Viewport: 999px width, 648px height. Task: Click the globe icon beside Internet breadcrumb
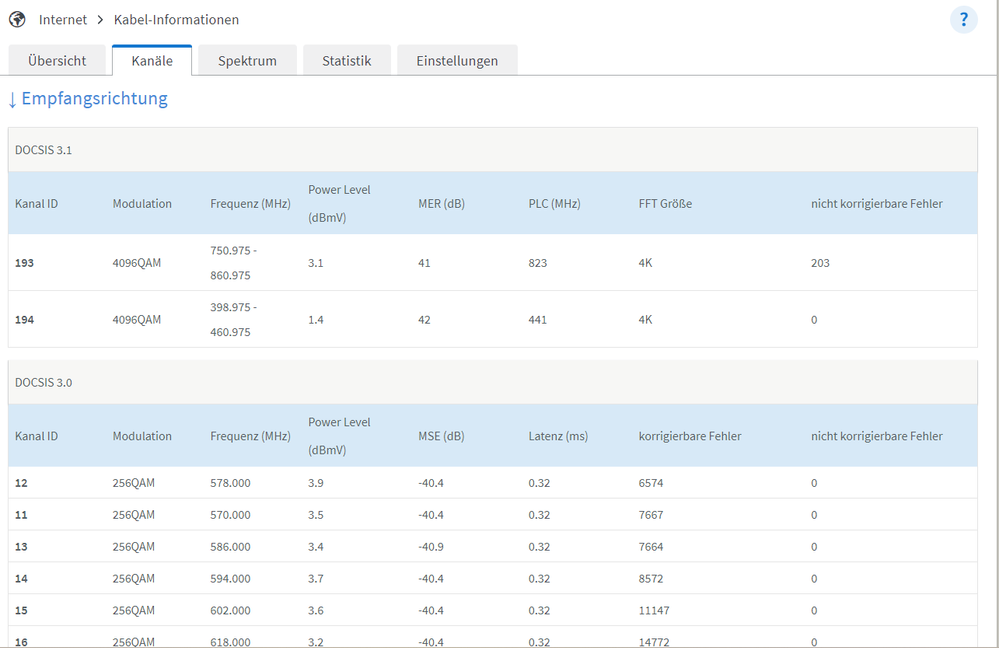[17, 19]
